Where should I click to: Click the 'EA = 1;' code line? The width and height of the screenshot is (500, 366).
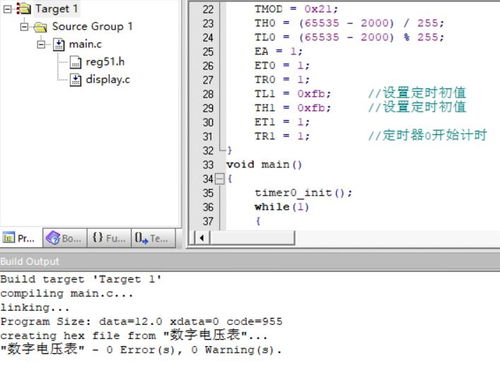[278, 51]
